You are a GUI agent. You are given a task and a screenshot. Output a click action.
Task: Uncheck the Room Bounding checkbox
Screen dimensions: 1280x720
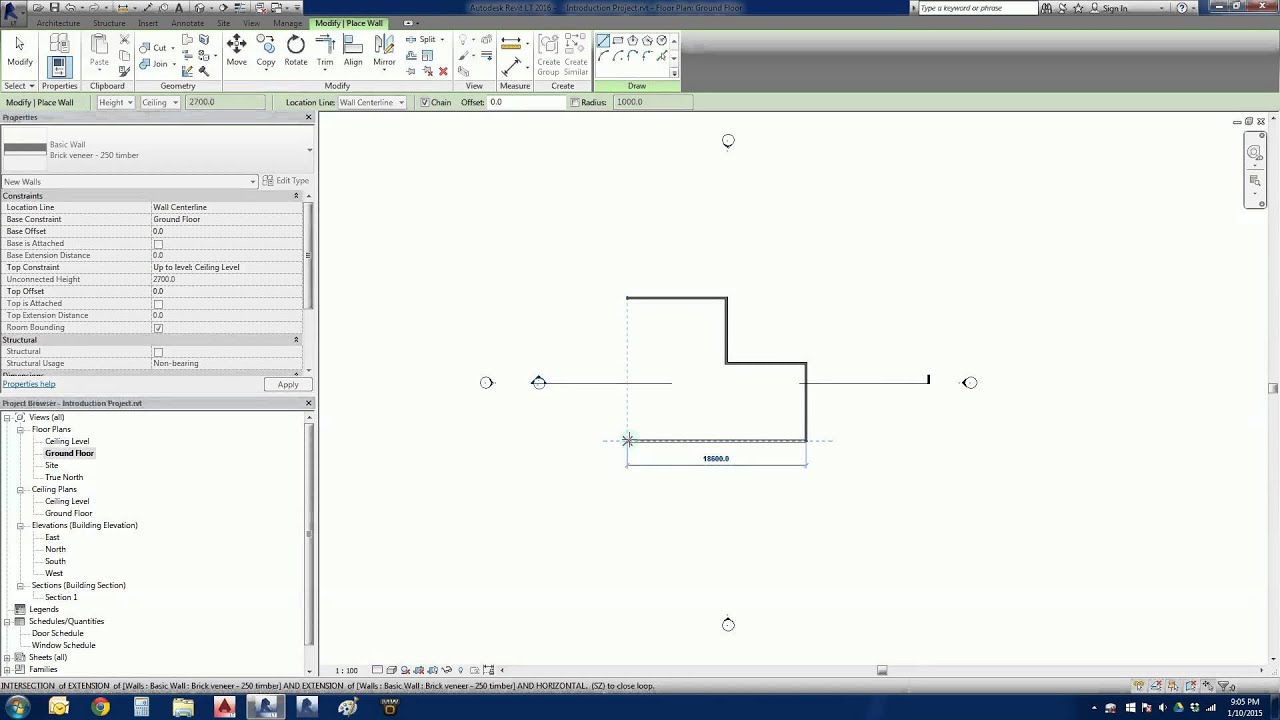coord(158,328)
